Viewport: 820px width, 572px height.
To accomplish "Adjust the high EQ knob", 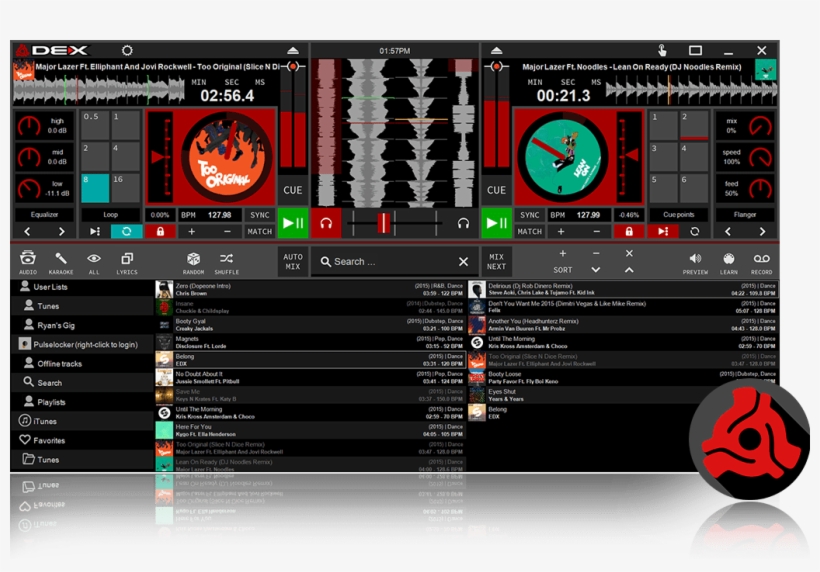I will tap(29, 126).
